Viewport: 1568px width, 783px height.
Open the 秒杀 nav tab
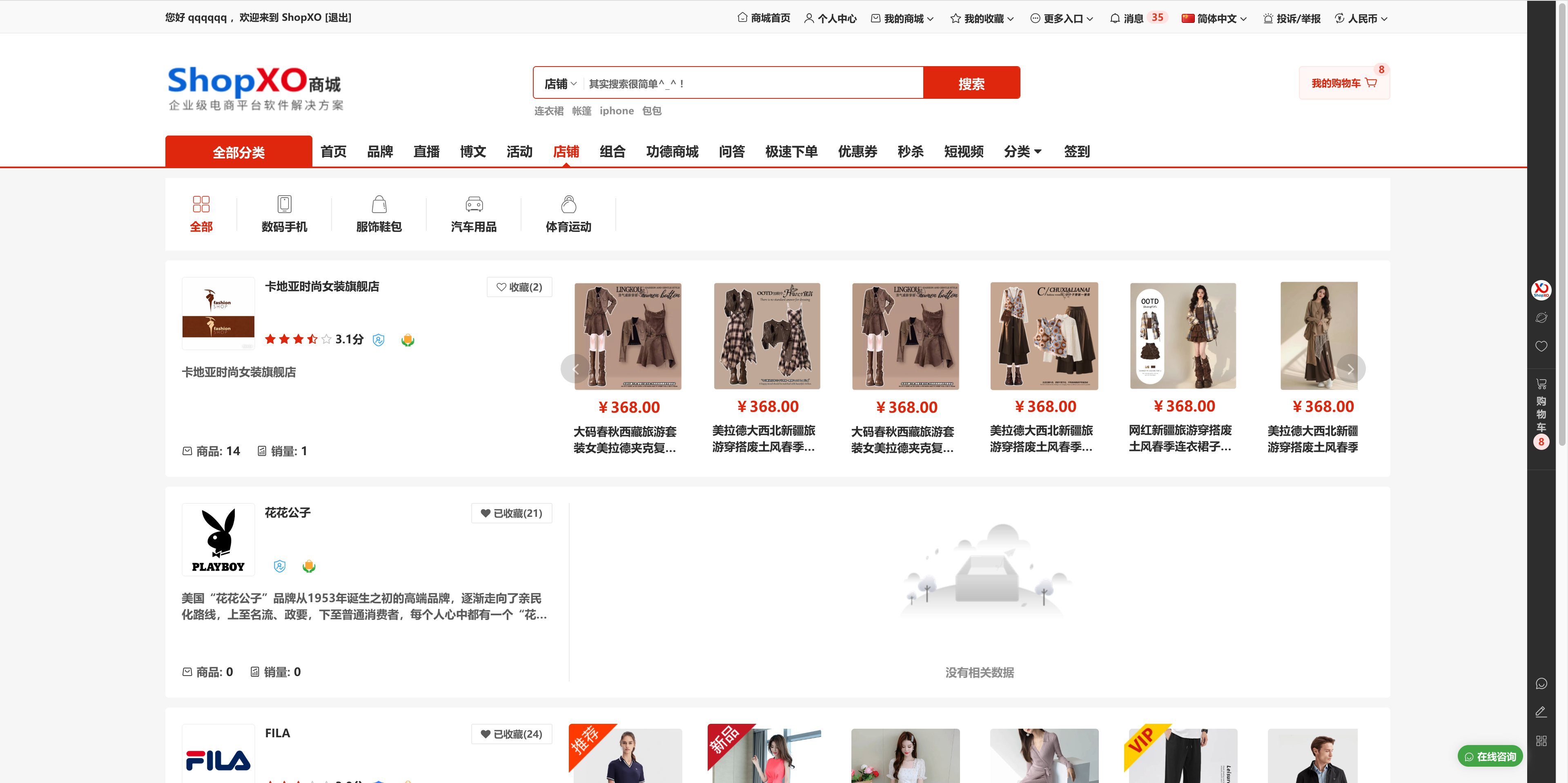[x=911, y=151]
